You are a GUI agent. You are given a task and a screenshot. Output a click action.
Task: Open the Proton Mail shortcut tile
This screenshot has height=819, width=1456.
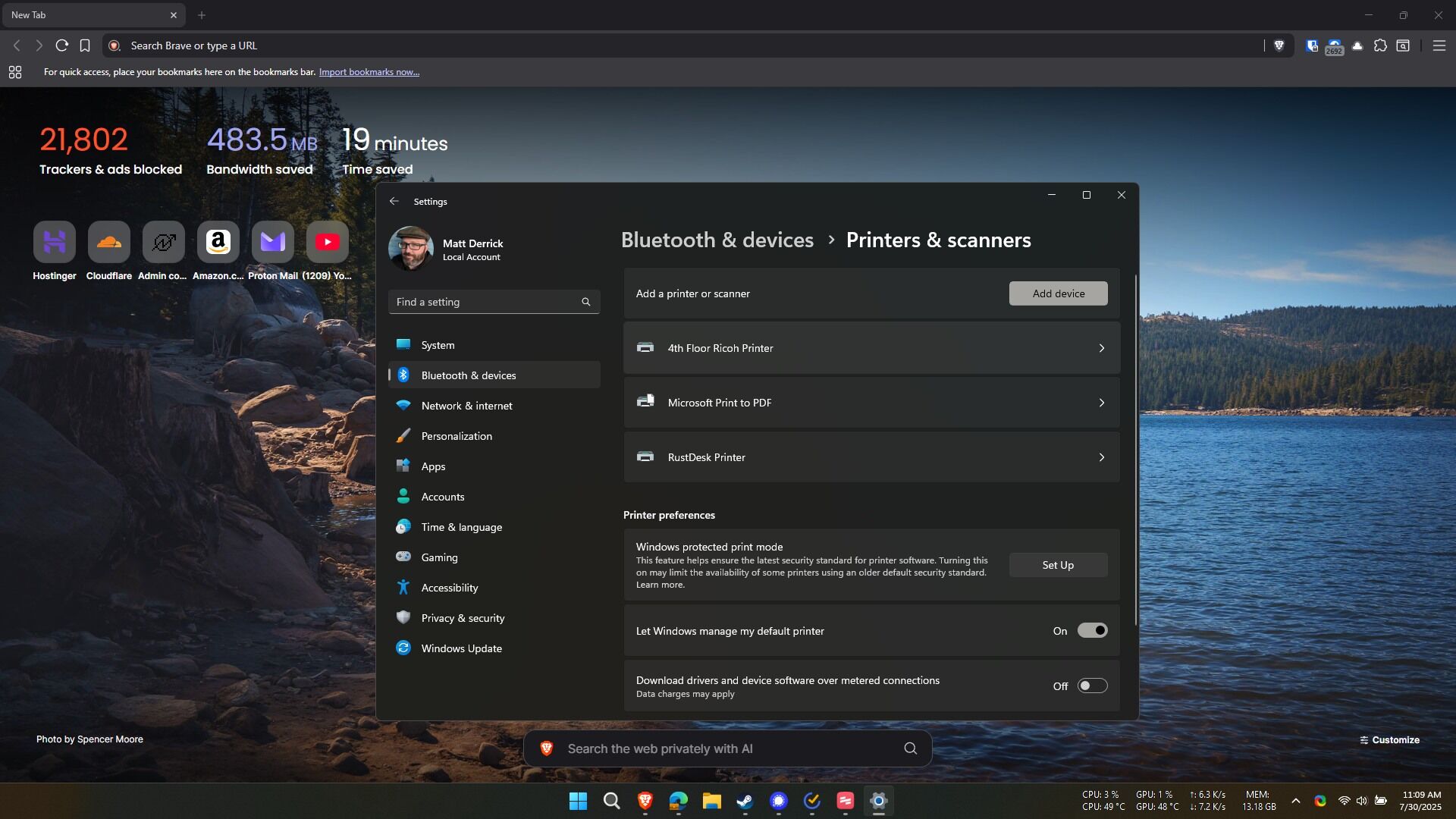272,243
